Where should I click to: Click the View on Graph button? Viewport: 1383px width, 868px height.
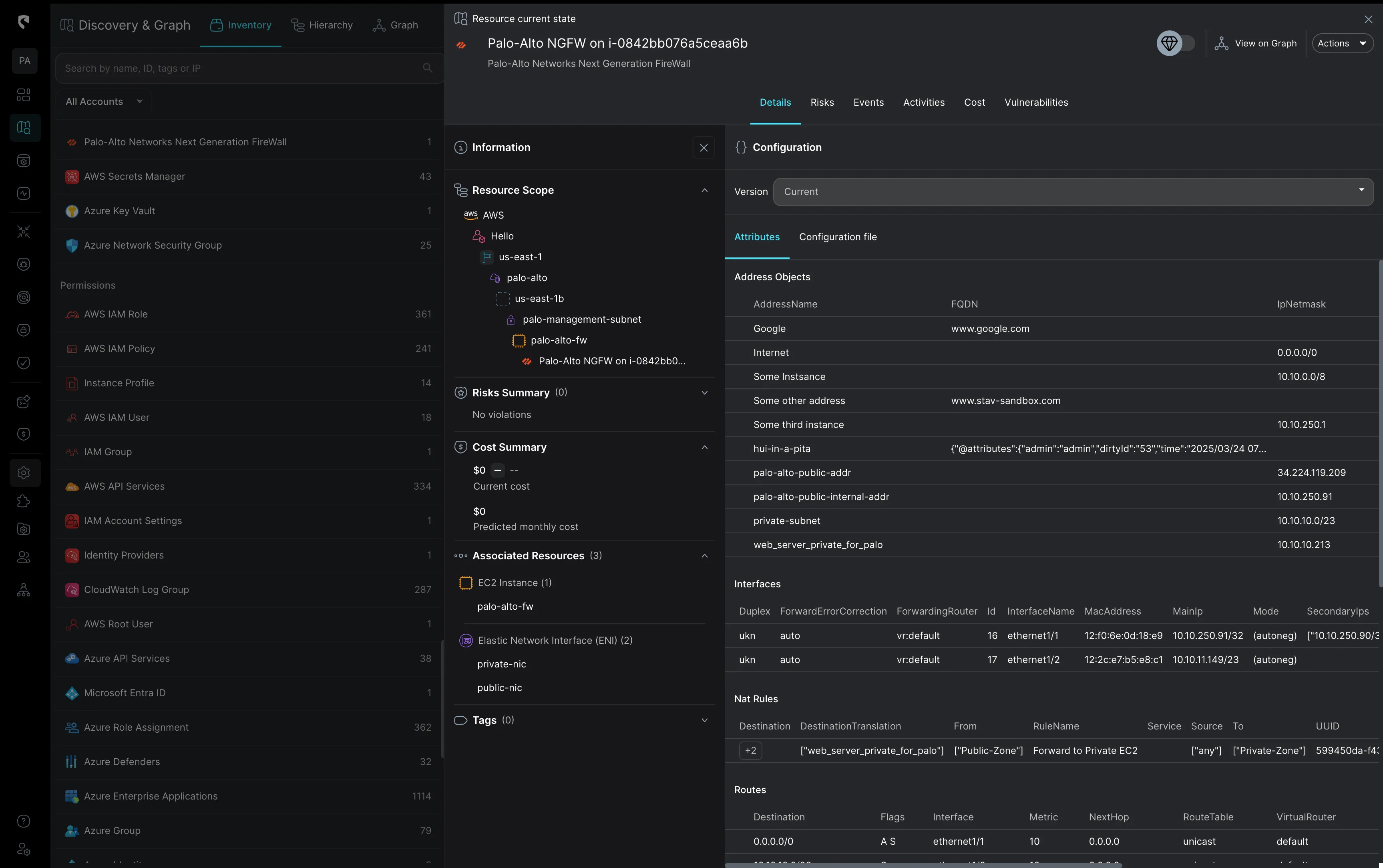point(1256,43)
